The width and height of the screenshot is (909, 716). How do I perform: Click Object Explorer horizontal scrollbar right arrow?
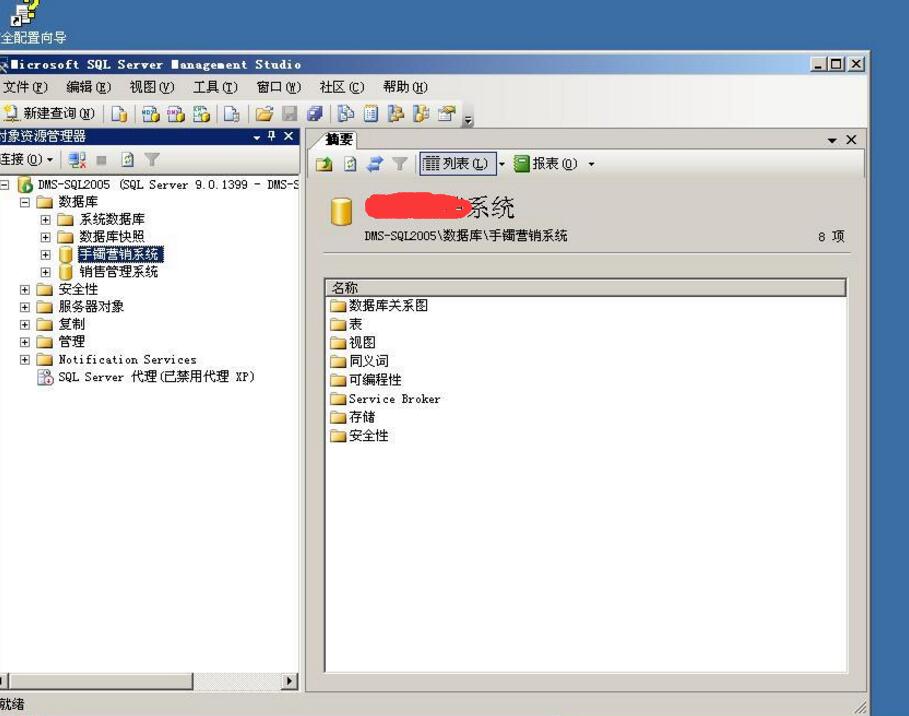point(289,681)
